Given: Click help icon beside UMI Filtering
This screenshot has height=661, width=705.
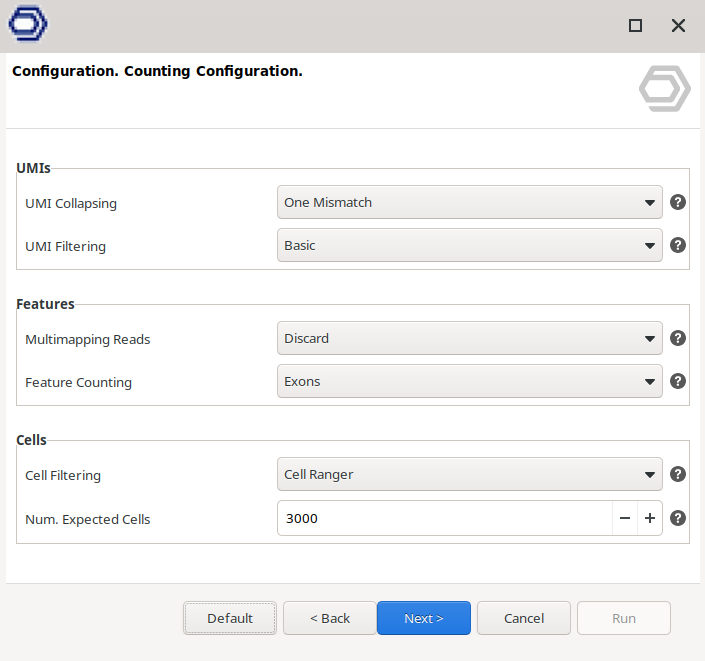Looking at the screenshot, I should pos(677,245).
